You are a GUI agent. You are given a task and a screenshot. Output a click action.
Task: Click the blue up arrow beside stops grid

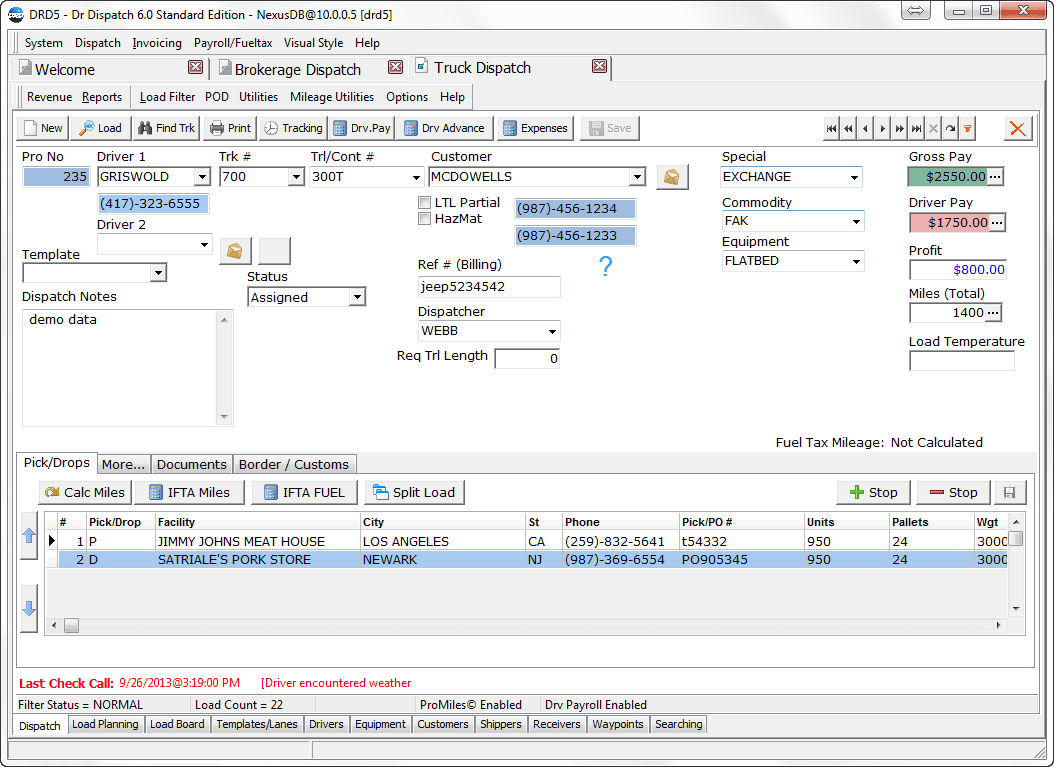coord(29,538)
